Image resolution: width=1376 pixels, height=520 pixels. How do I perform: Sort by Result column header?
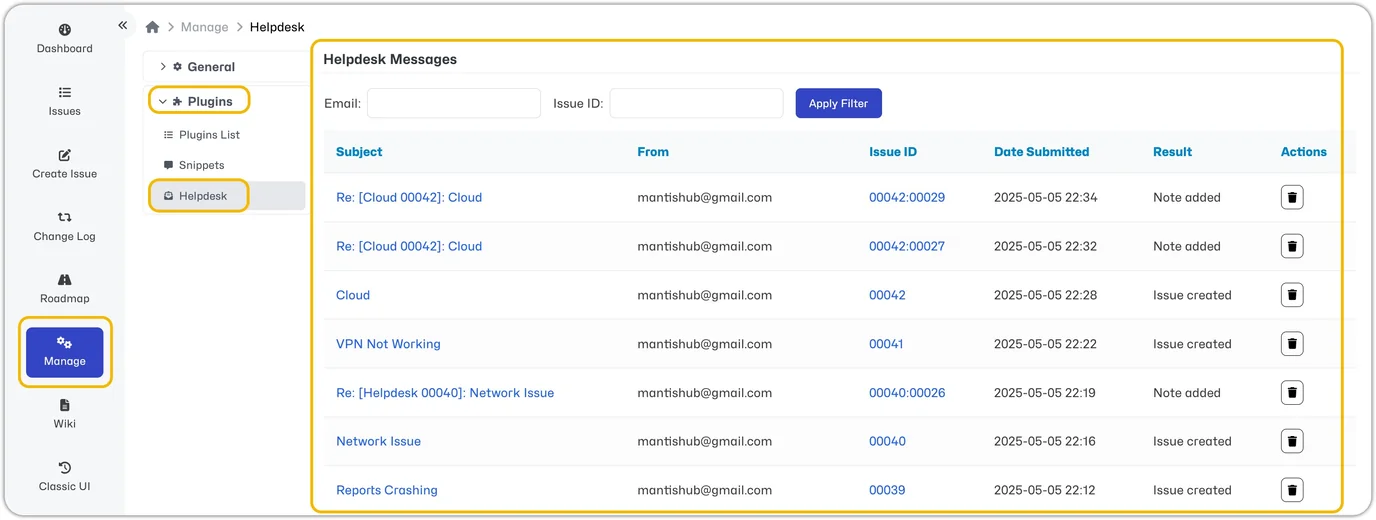(x=1172, y=152)
